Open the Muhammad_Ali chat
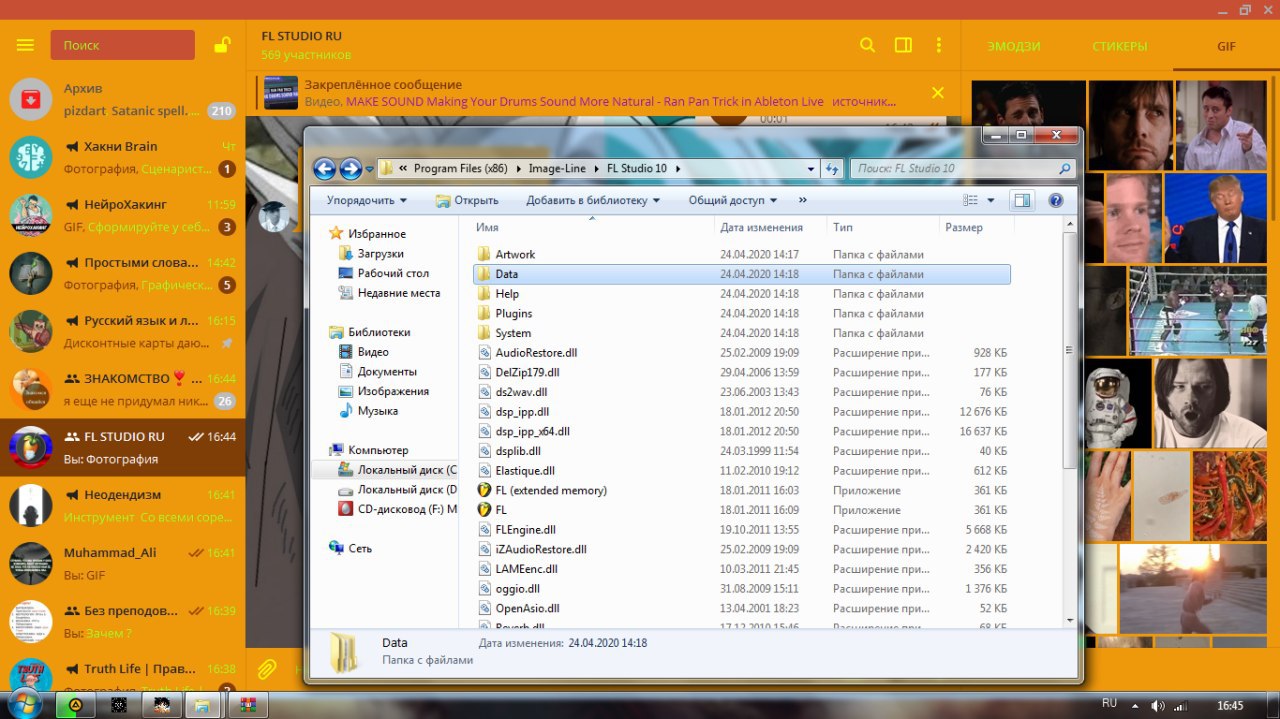1280x719 pixels. point(123,563)
